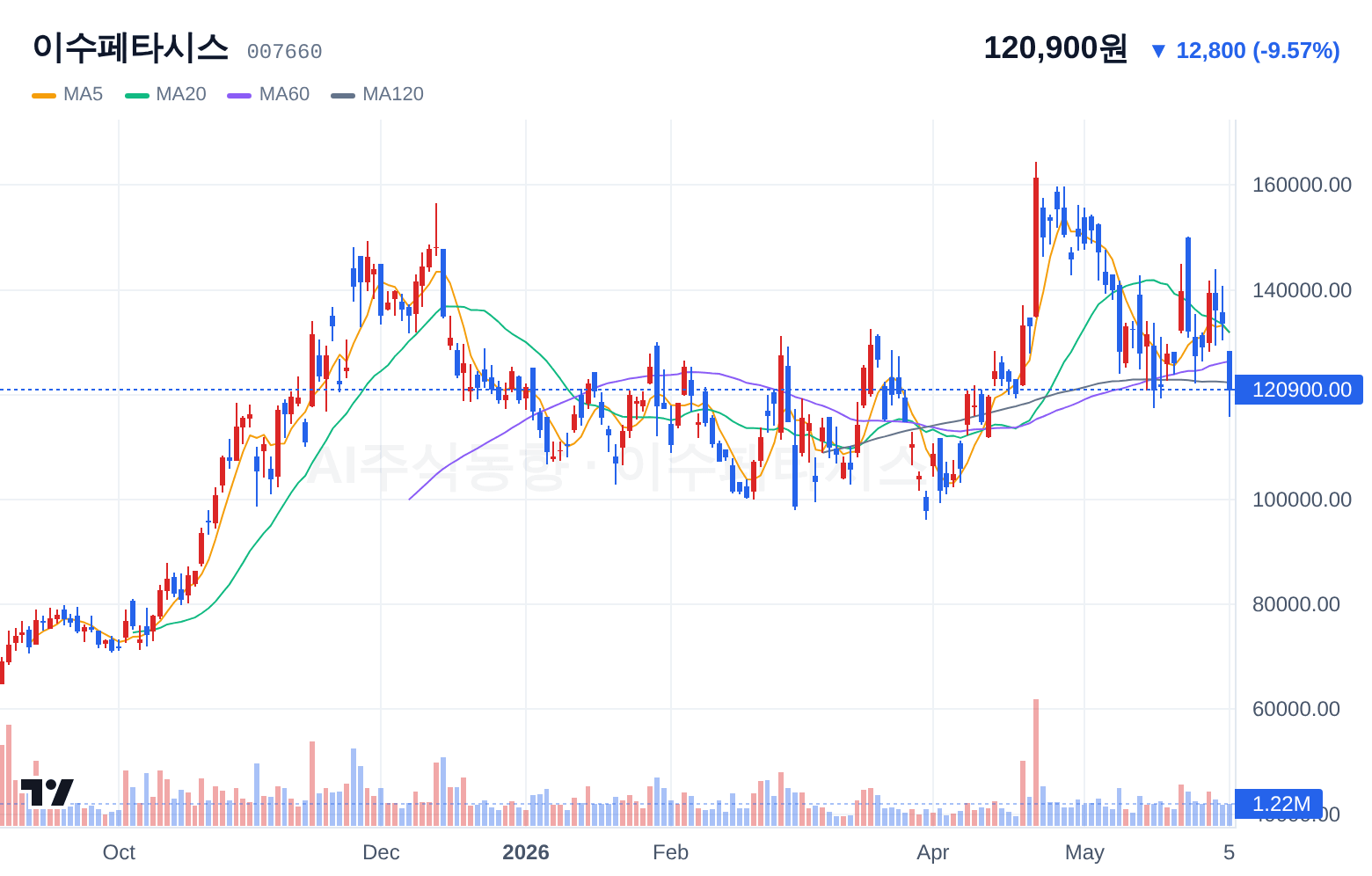
Task: Click the green MA20 legend color line
Action: click(x=137, y=95)
